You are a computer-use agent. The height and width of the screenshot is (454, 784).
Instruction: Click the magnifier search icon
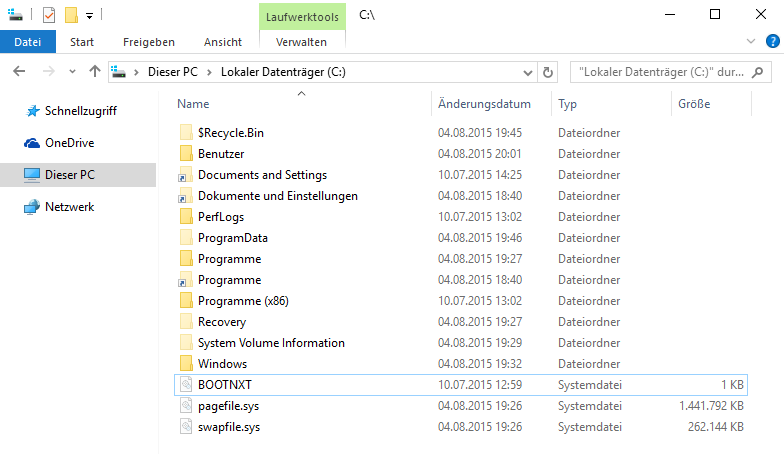(x=758, y=72)
